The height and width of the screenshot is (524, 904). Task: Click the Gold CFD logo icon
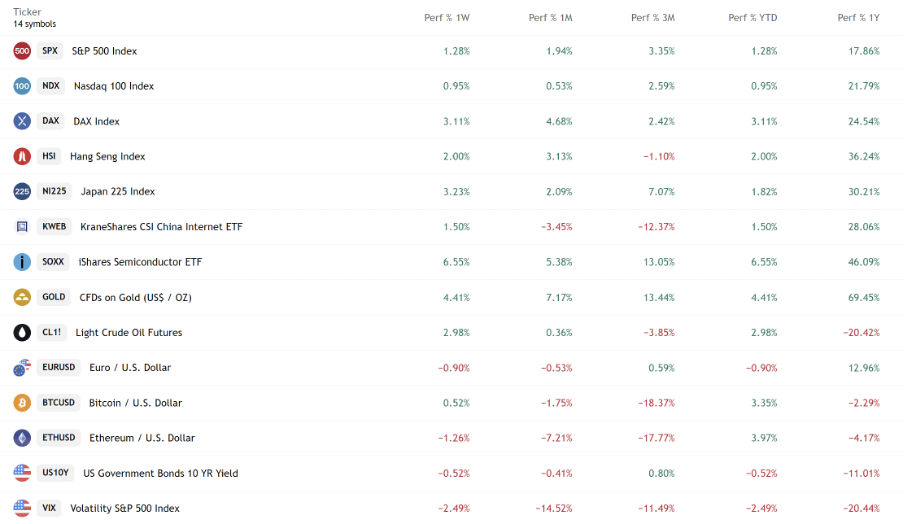point(22,297)
